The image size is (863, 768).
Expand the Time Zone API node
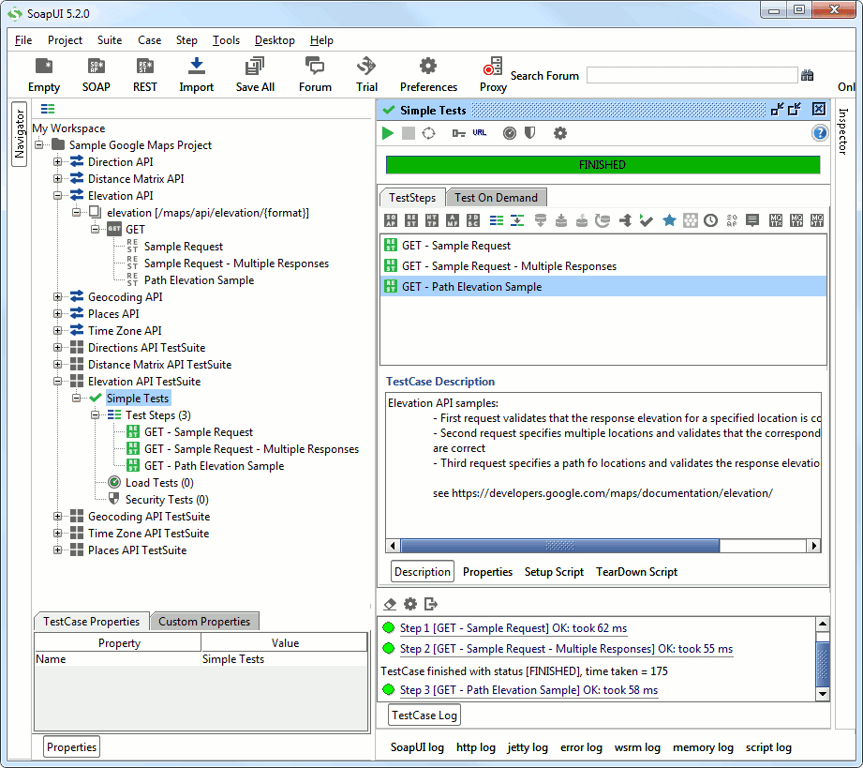[x=57, y=331]
